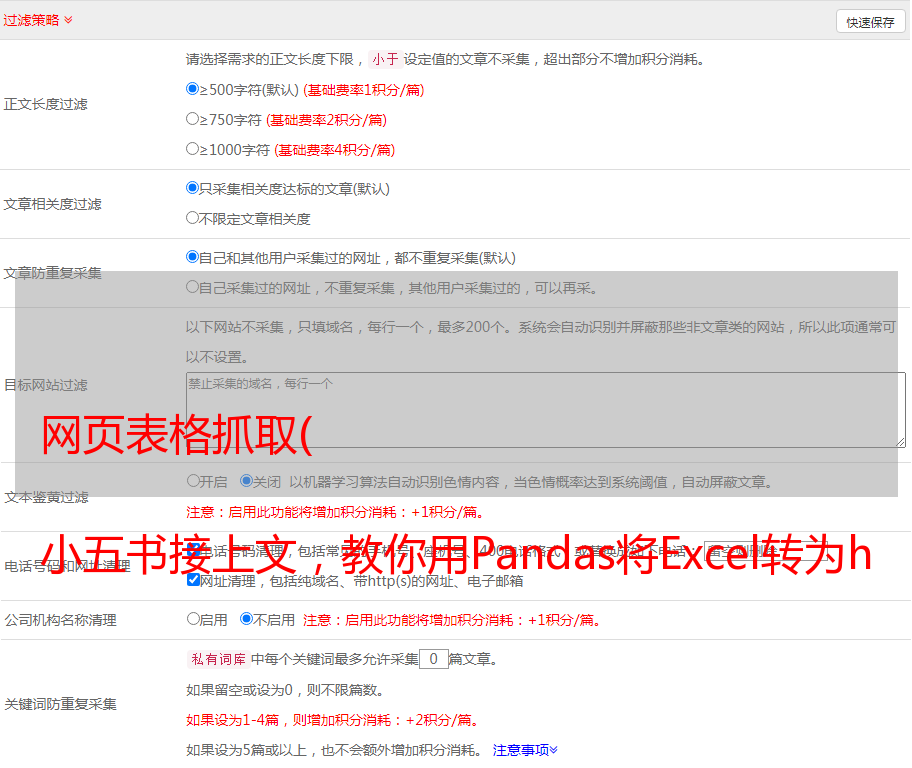Click the 私有词库 article count field

pyautogui.click(x=433, y=659)
